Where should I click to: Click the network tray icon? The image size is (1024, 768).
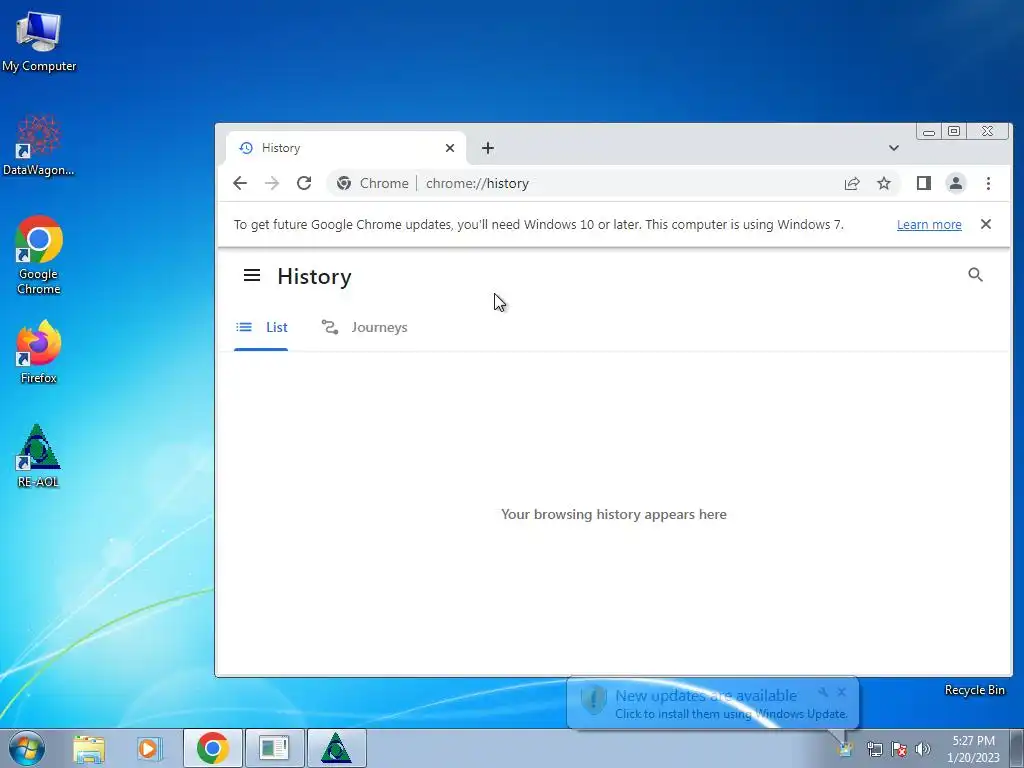pos(874,749)
